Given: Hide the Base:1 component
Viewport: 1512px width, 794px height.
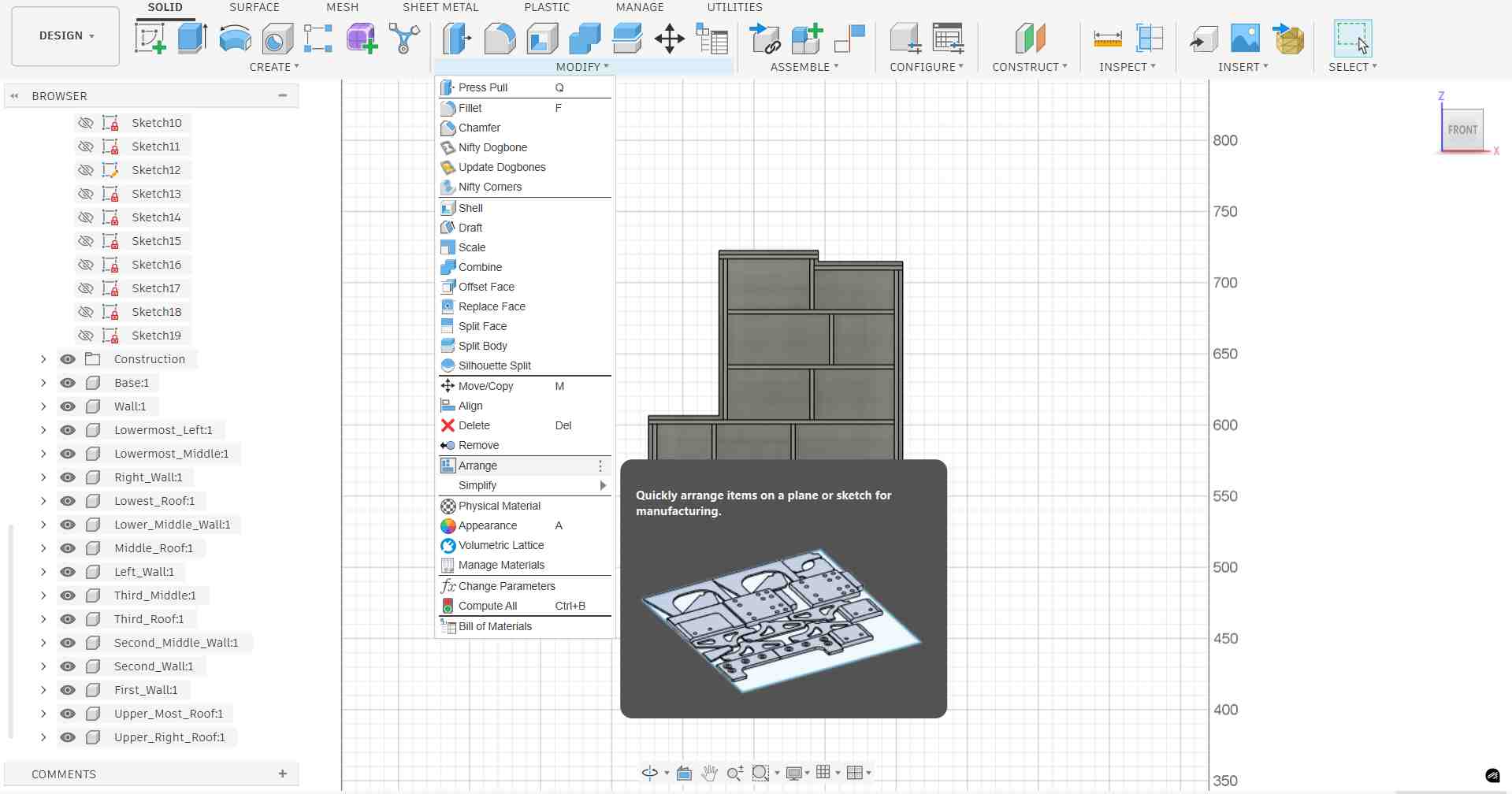Looking at the screenshot, I should pos(68,383).
